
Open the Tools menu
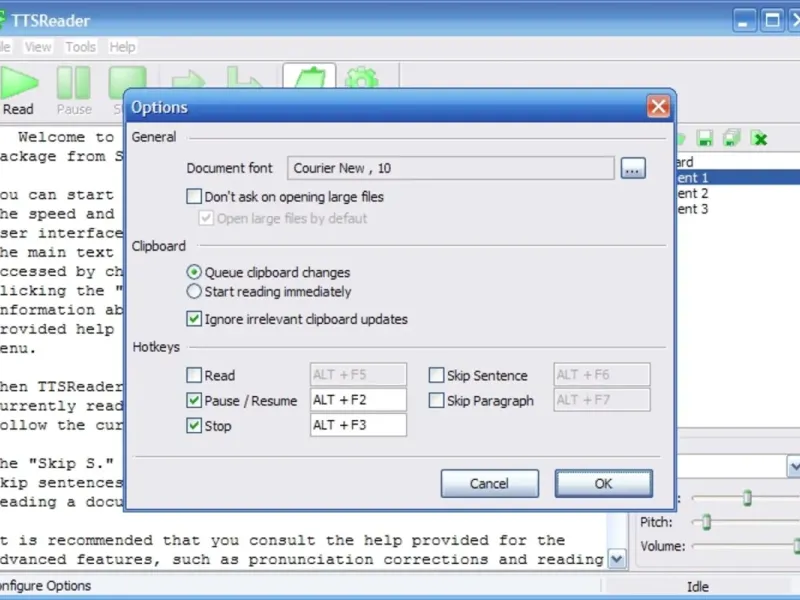[x=80, y=47]
